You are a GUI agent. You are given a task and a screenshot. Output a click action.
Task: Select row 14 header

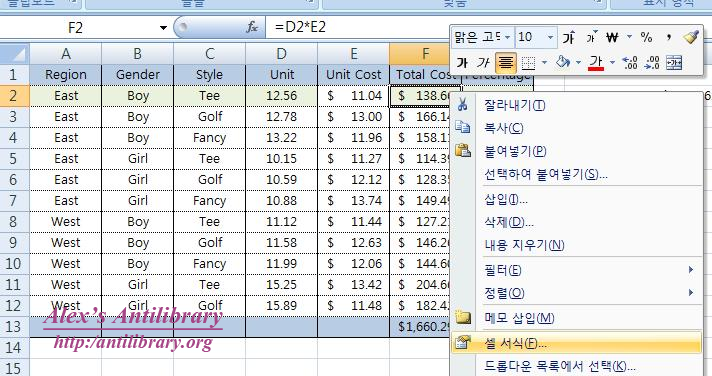tap(15, 348)
